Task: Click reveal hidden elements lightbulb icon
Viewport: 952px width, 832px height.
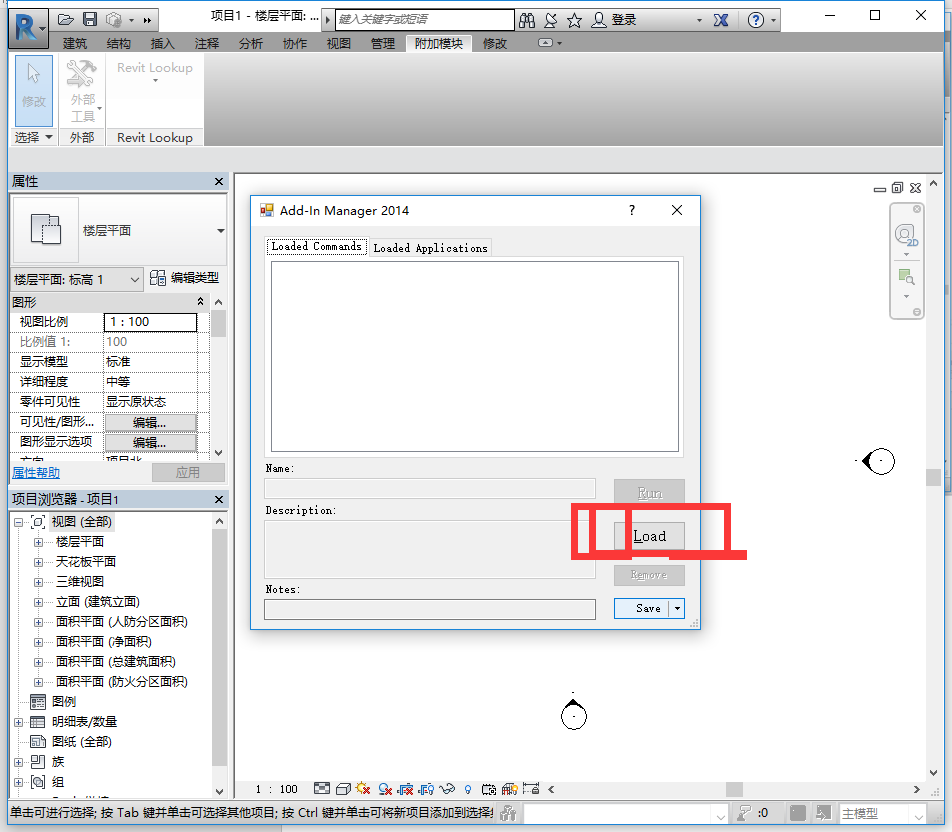Action: click(x=468, y=789)
